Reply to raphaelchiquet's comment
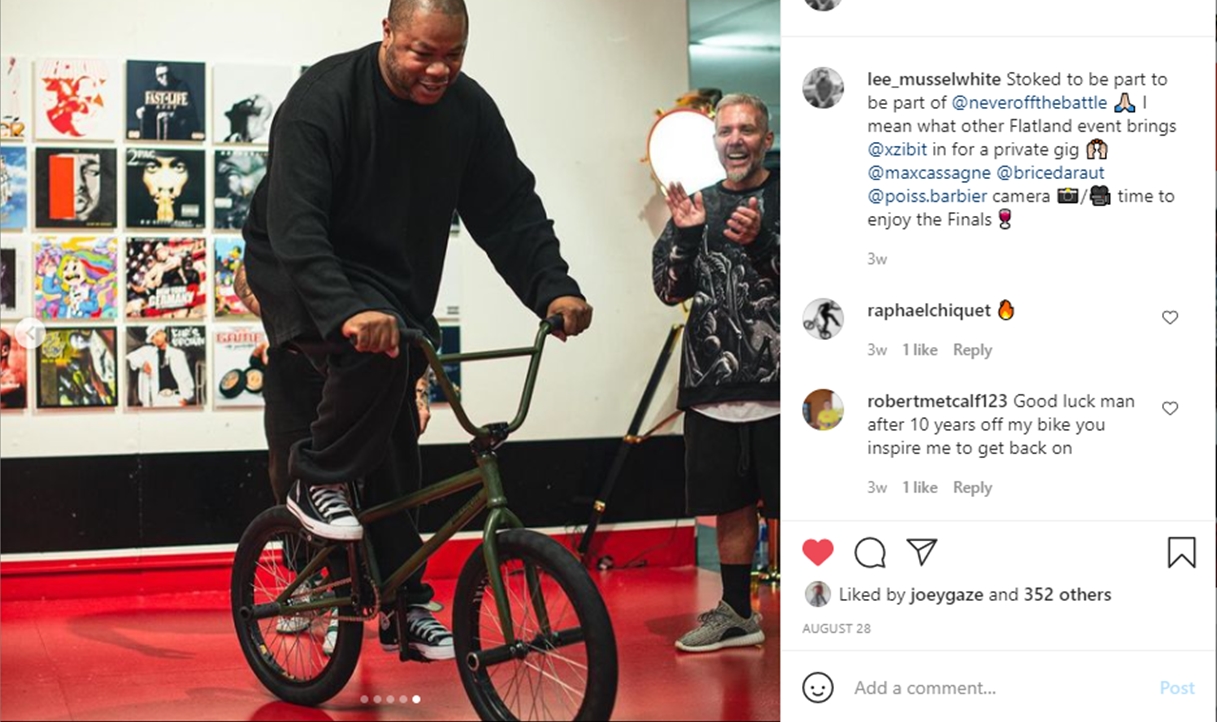 tap(972, 350)
